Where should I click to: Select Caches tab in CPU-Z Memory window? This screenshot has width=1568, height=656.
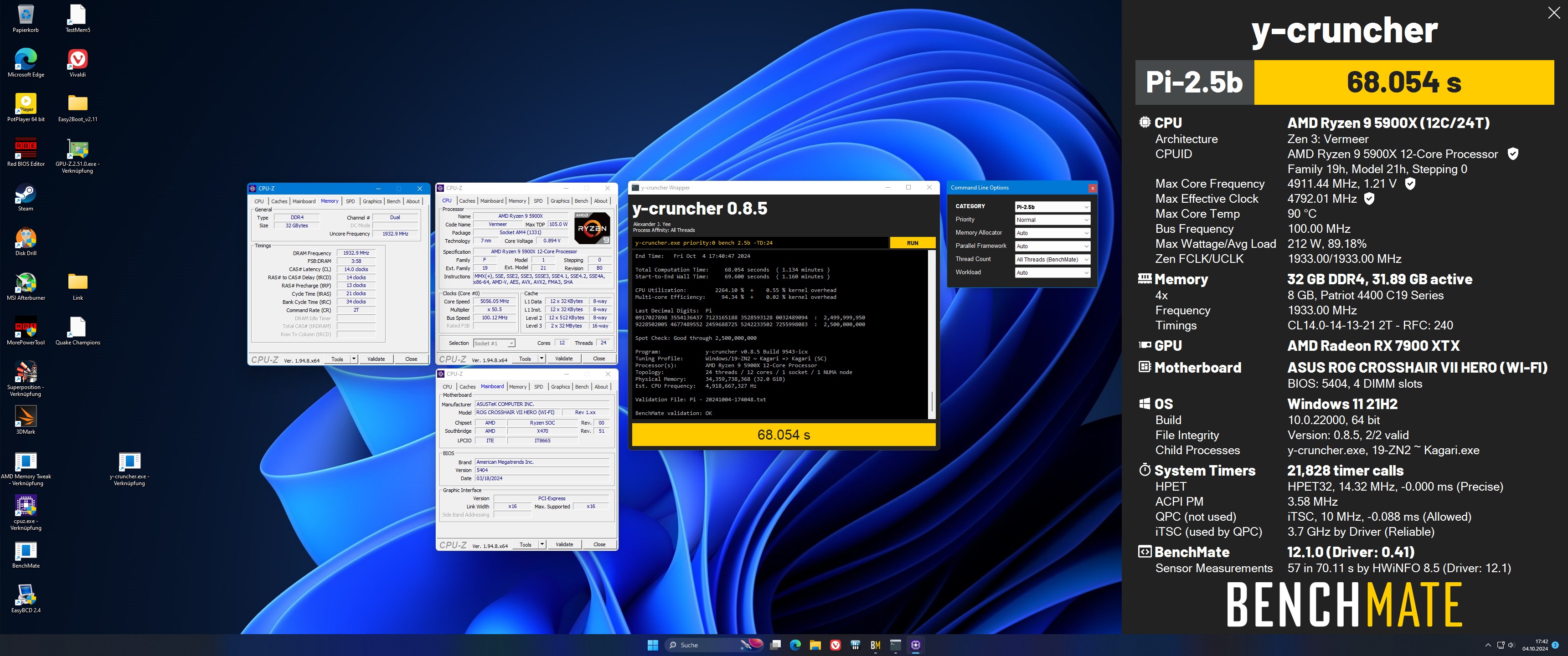(x=279, y=201)
